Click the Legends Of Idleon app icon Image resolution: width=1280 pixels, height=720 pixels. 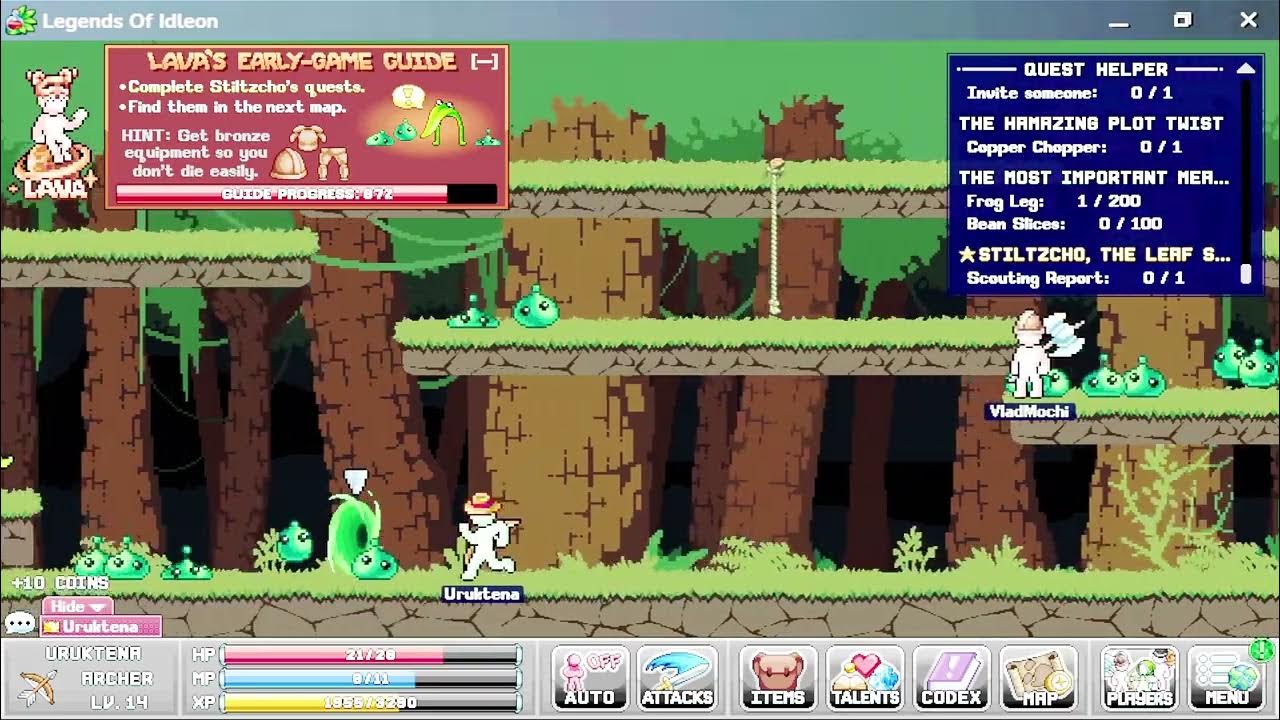tap(20, 20)
